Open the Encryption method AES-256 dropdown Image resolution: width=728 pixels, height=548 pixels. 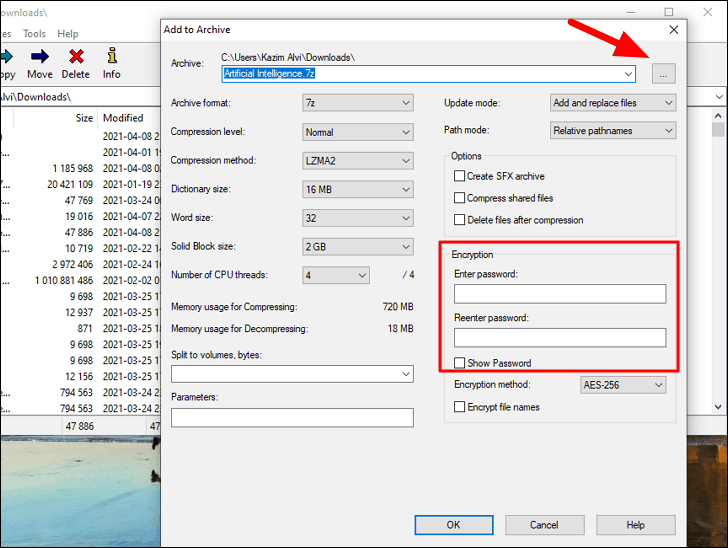(x=623, y=385)
